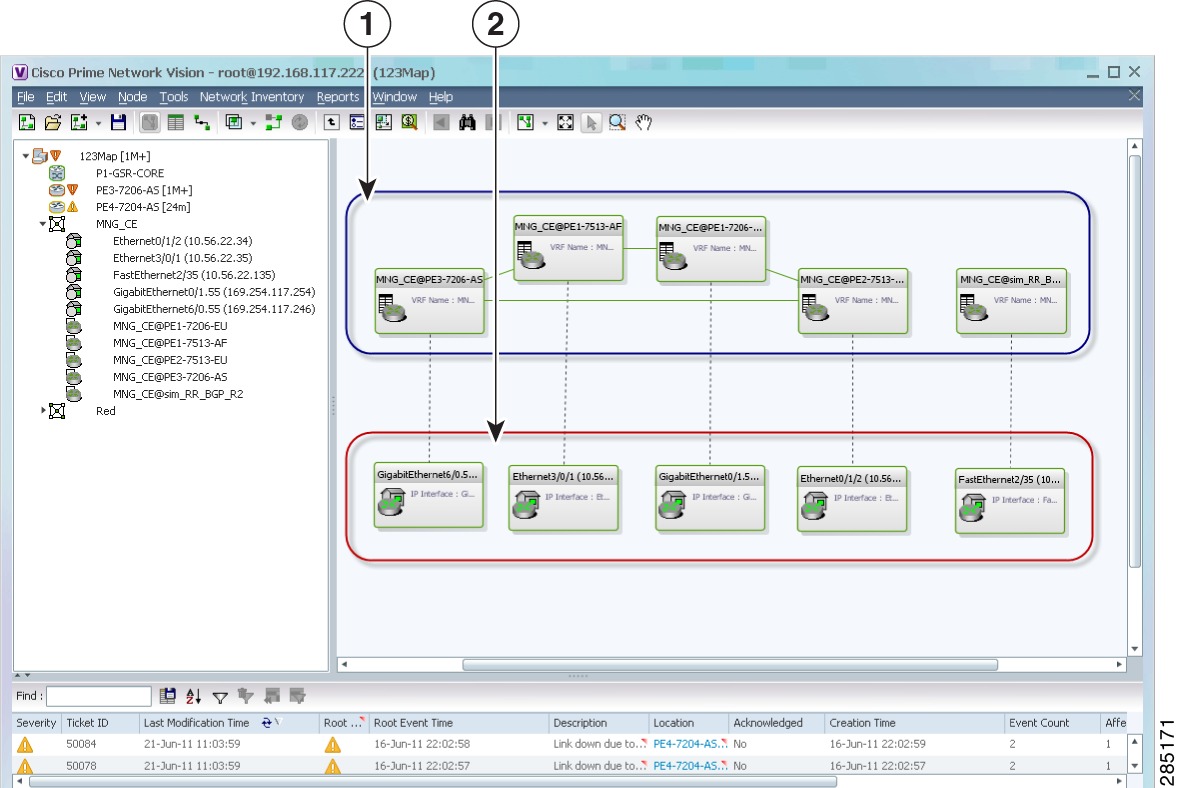Expand the Red tree node
Image resolution: width=1179 pixels, height=788 pixels.
tap(42, 411)
